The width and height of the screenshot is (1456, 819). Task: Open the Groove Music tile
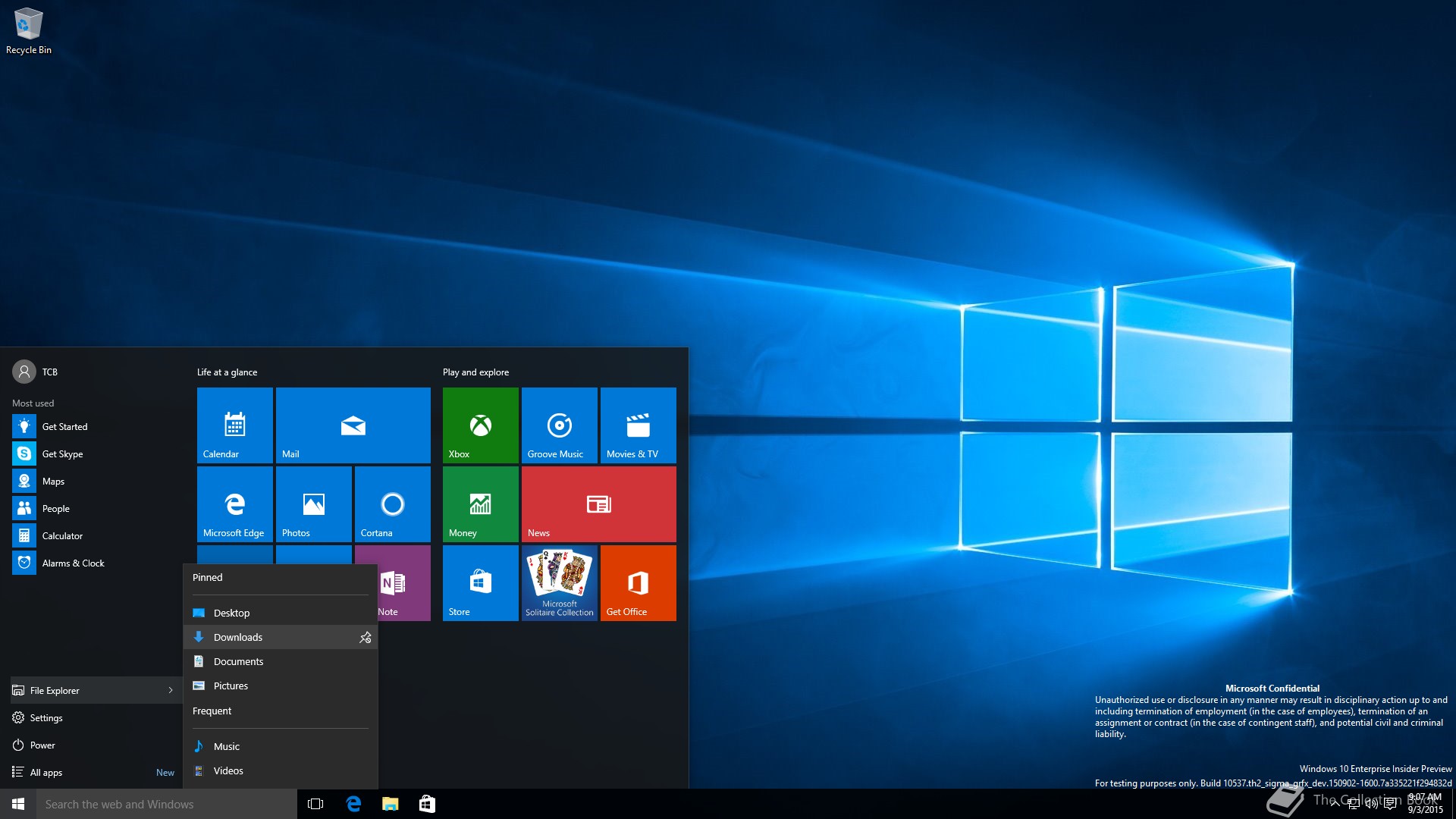(x=560, y=425)
